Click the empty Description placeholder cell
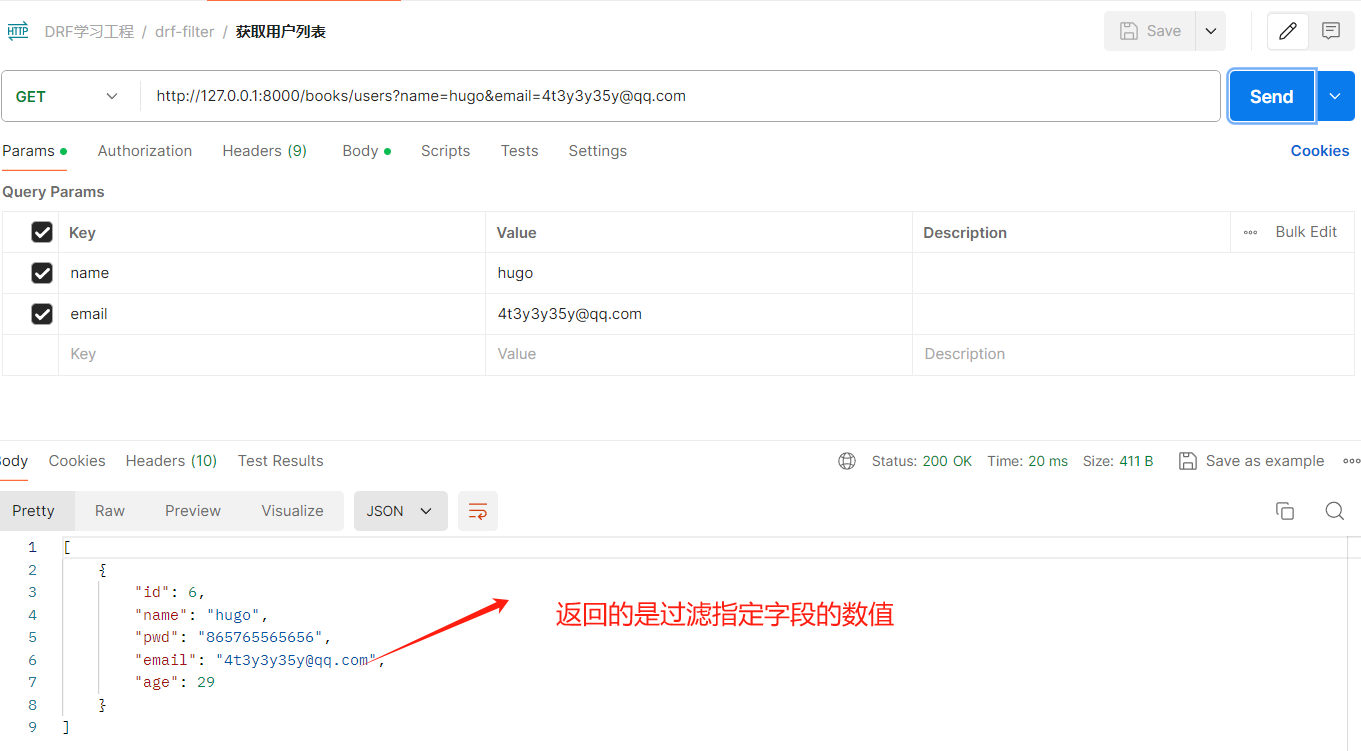This screenshot has width=1361, height=751. point(1134,354)
